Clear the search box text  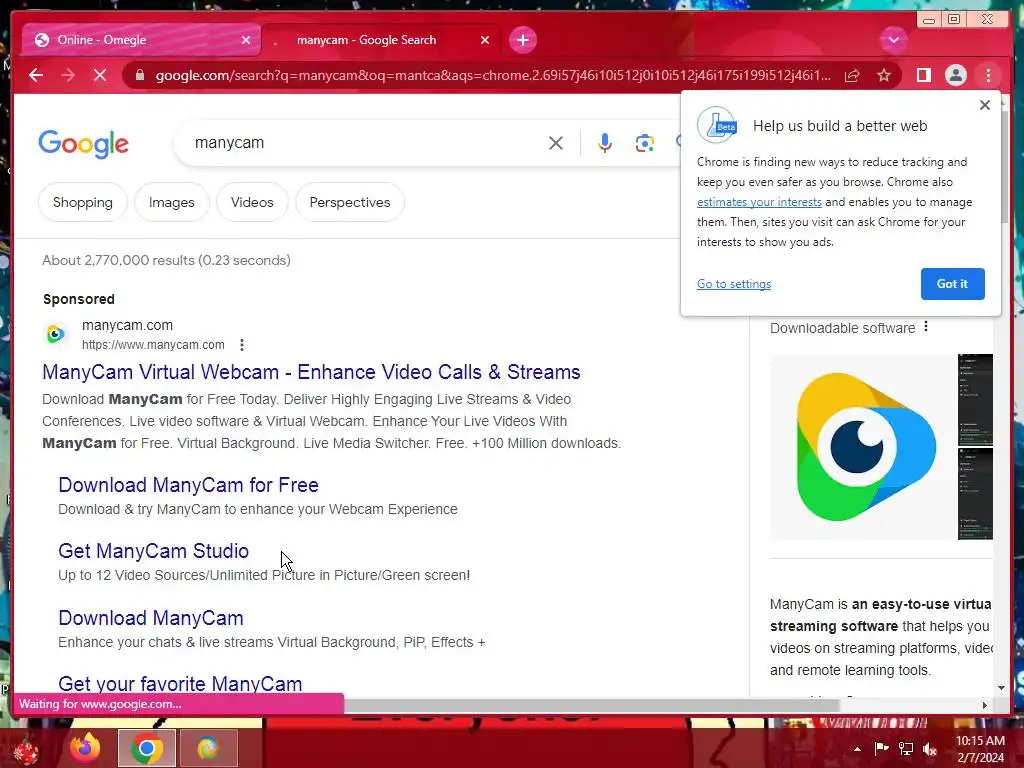click(556, 143)
